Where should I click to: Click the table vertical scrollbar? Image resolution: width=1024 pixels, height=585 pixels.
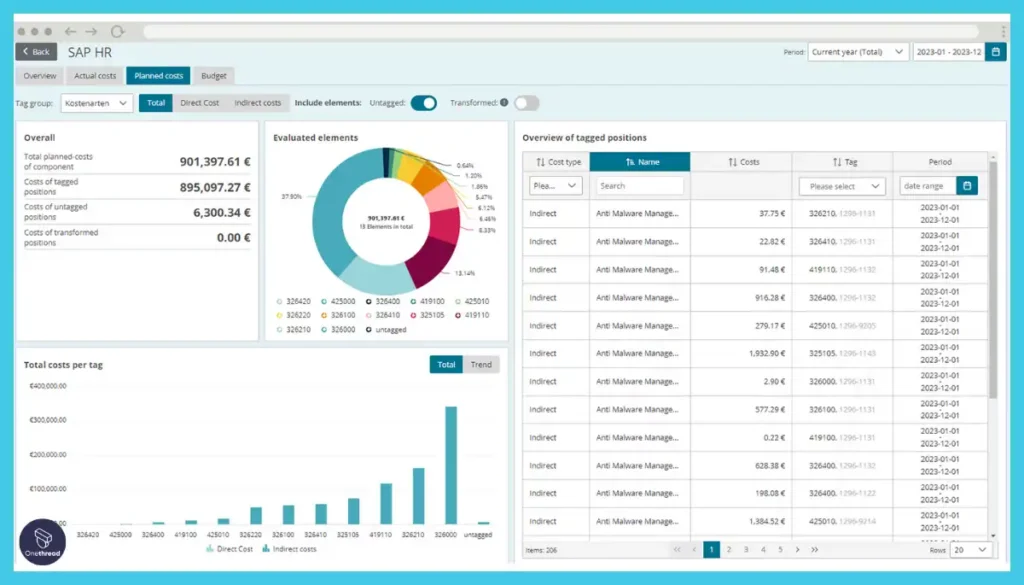coord(993,277)
